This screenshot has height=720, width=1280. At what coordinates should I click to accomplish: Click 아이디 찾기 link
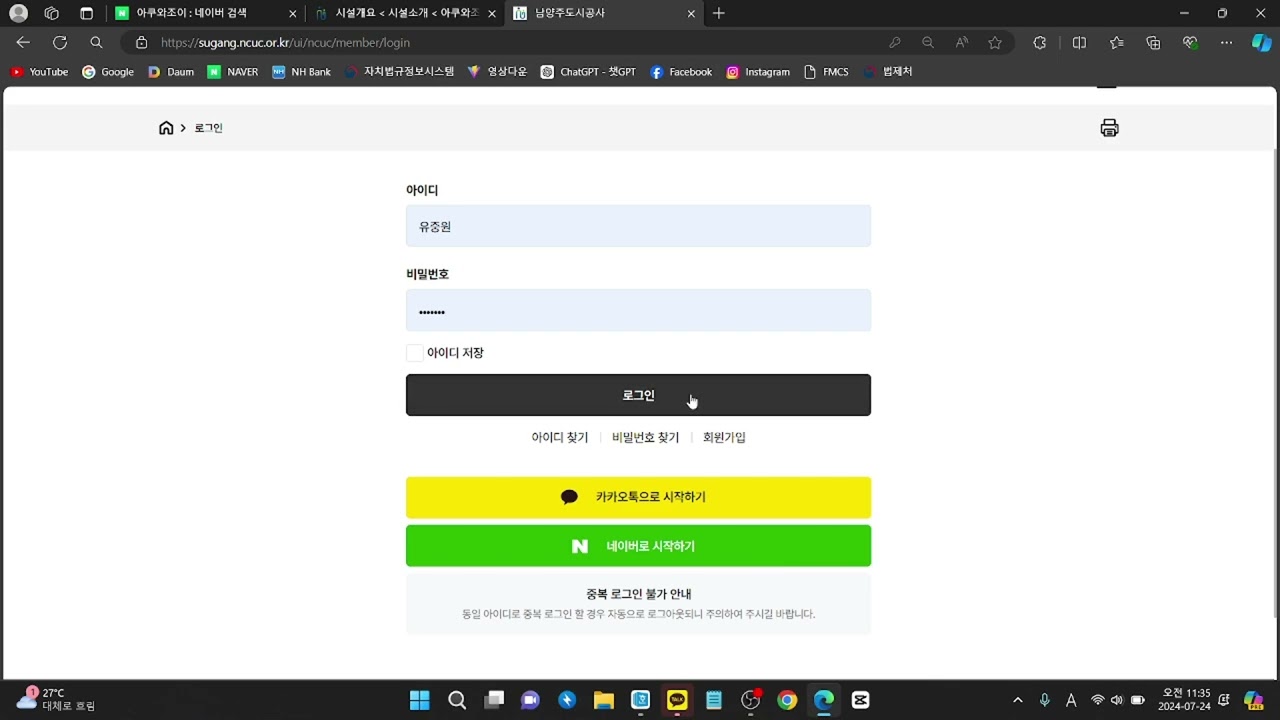(560, 437)
